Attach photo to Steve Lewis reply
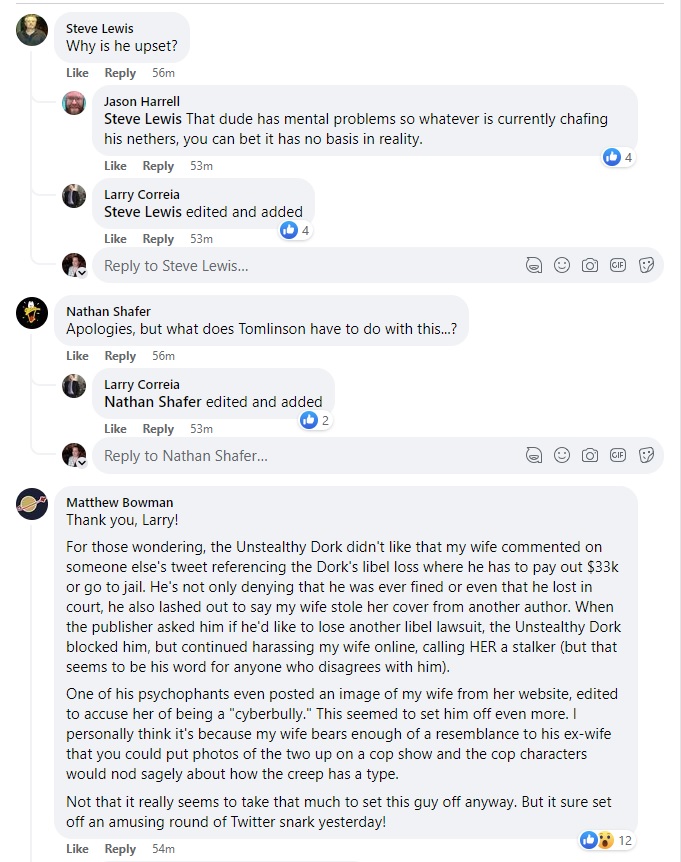681x862 pixels. coord(590,265)
